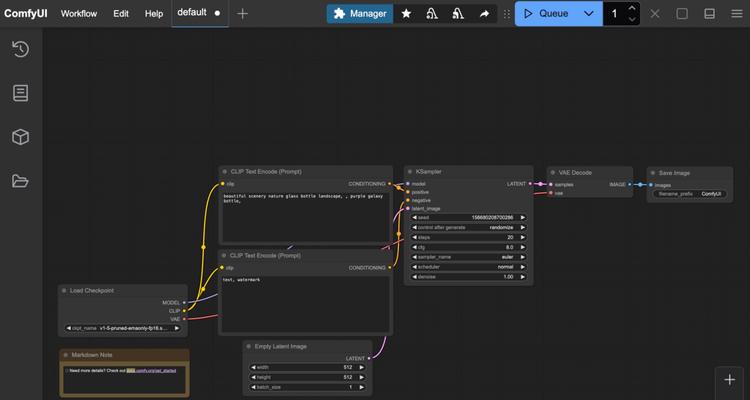The image size is (750, 400).
Task: Collapse the Markdown Note node via its dot
Action: (66, 355)
